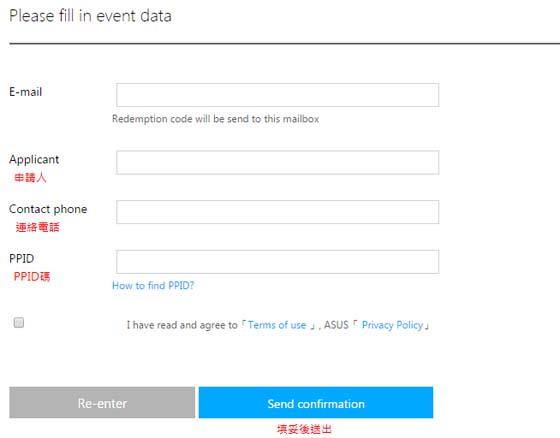Click the 'Please fill in event data' heading

click(90, 16)
